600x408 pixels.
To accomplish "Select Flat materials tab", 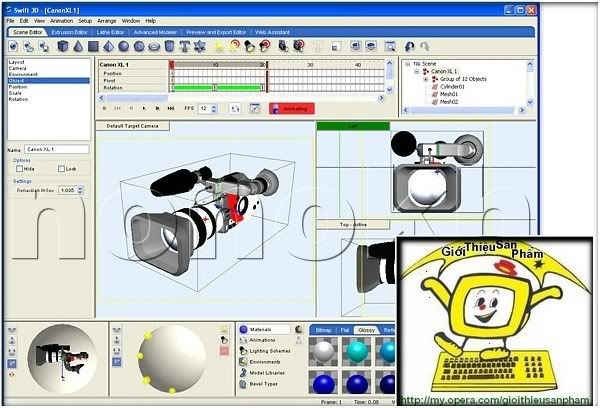I will point(345,330).
